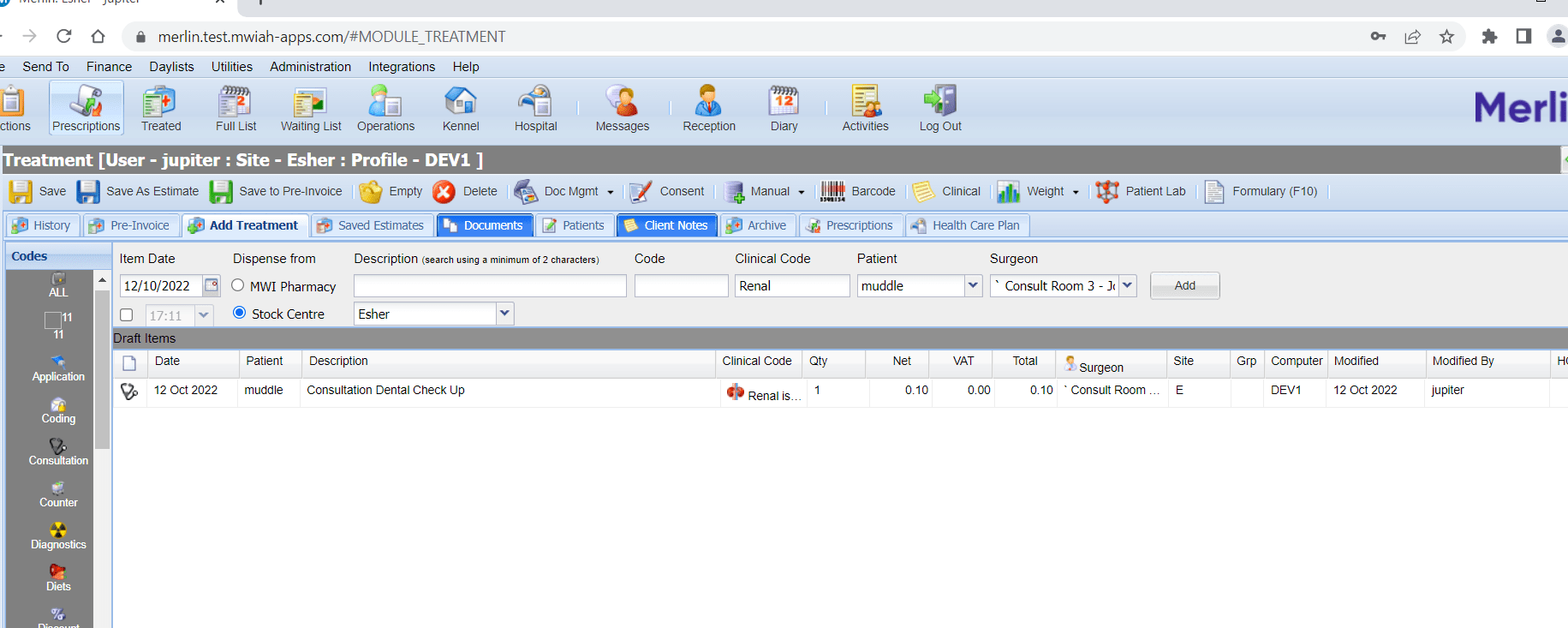Click the Empty basket icon
The height and width of the screenshot is (628, 1568).
(x=371, y=191)
